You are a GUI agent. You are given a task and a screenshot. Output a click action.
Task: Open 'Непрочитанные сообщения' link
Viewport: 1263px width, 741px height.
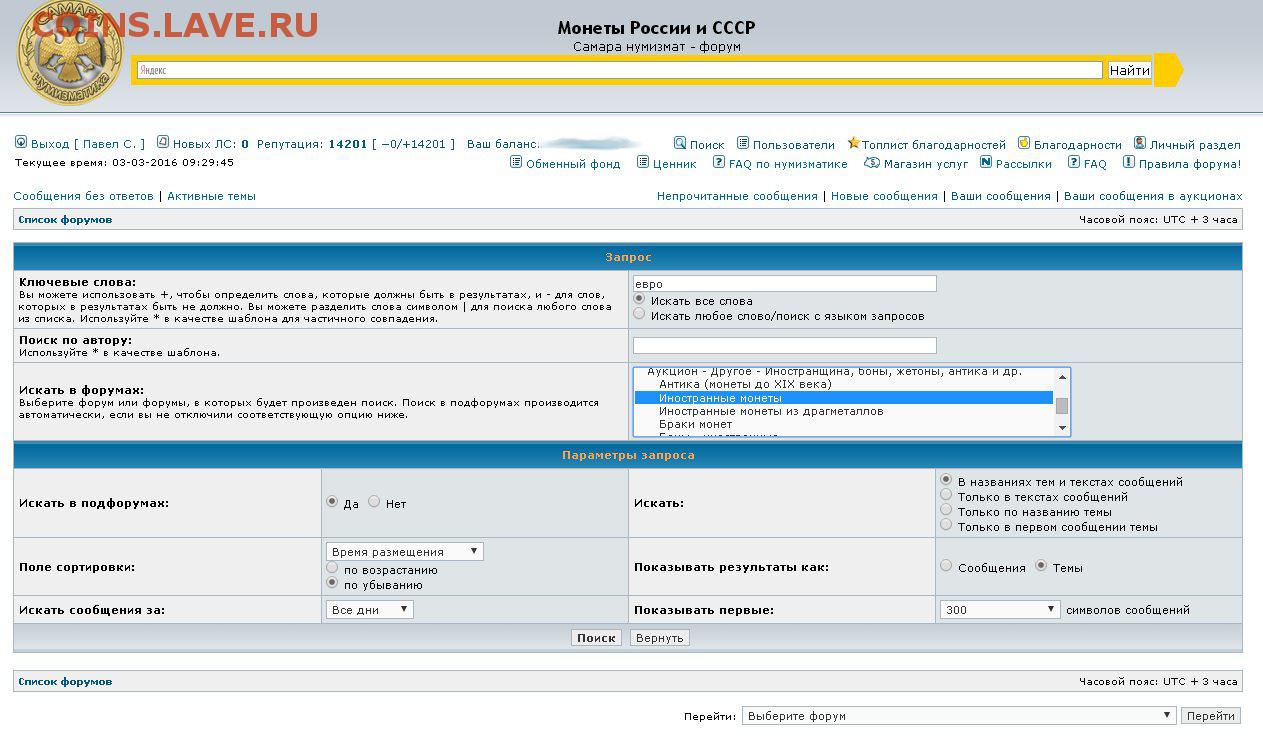point(737,196)
